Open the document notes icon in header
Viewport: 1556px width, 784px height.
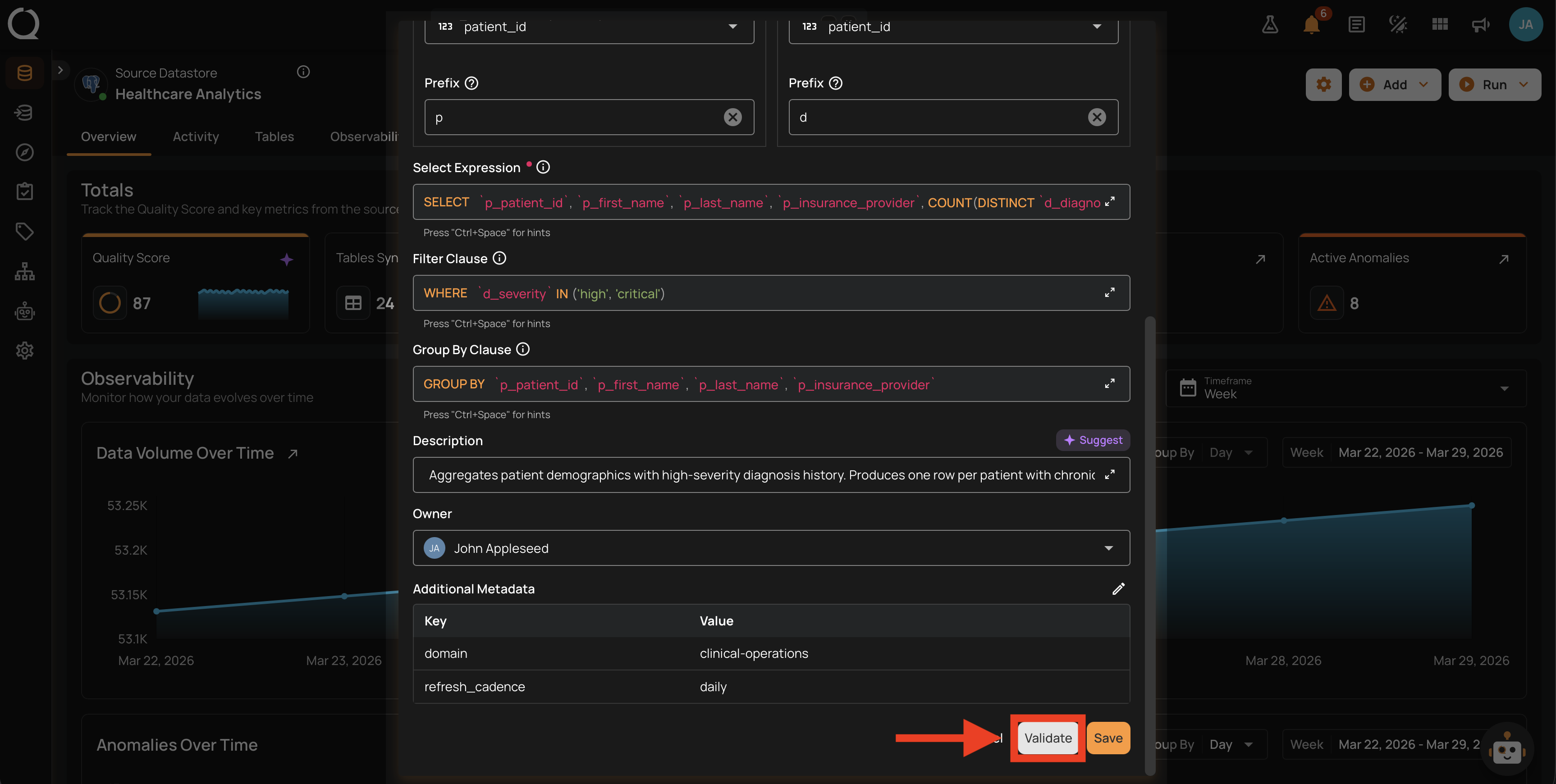1356,25
